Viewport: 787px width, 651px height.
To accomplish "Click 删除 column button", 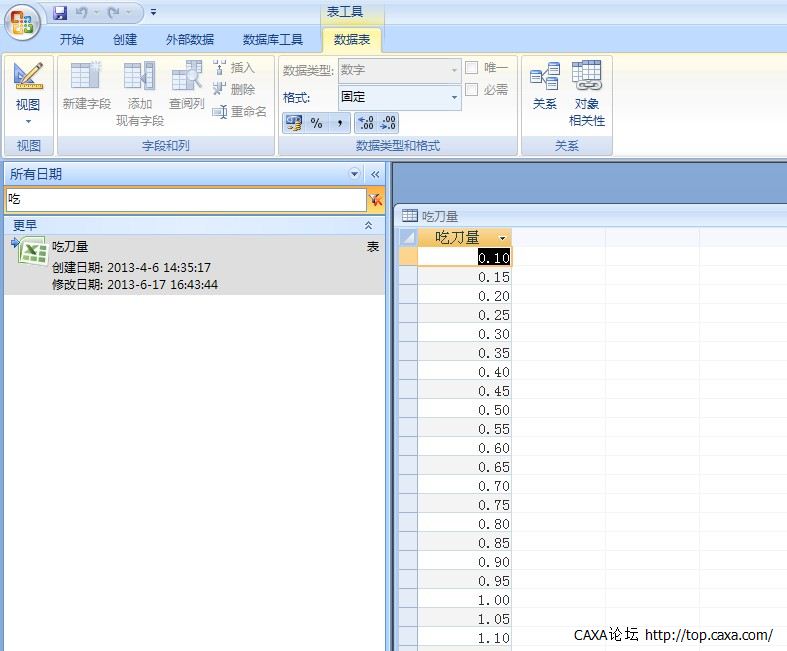I will tap(234, 89).
